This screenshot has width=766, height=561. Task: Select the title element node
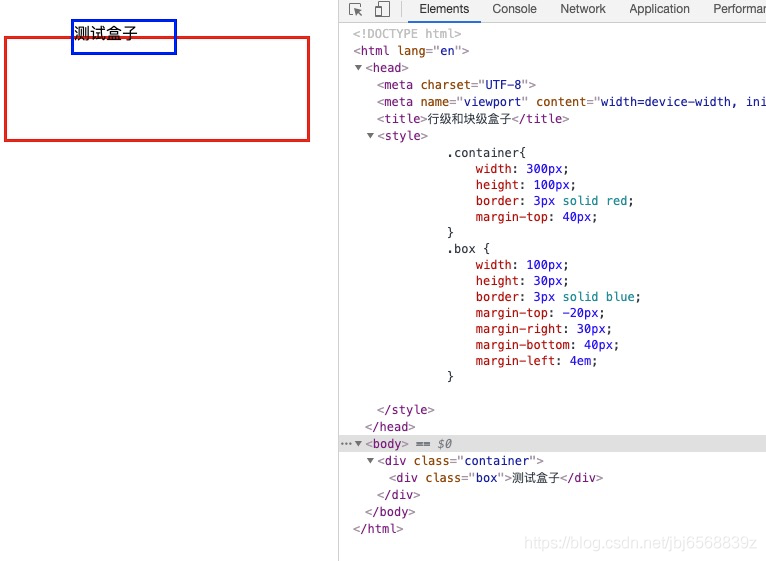(473, 119)
